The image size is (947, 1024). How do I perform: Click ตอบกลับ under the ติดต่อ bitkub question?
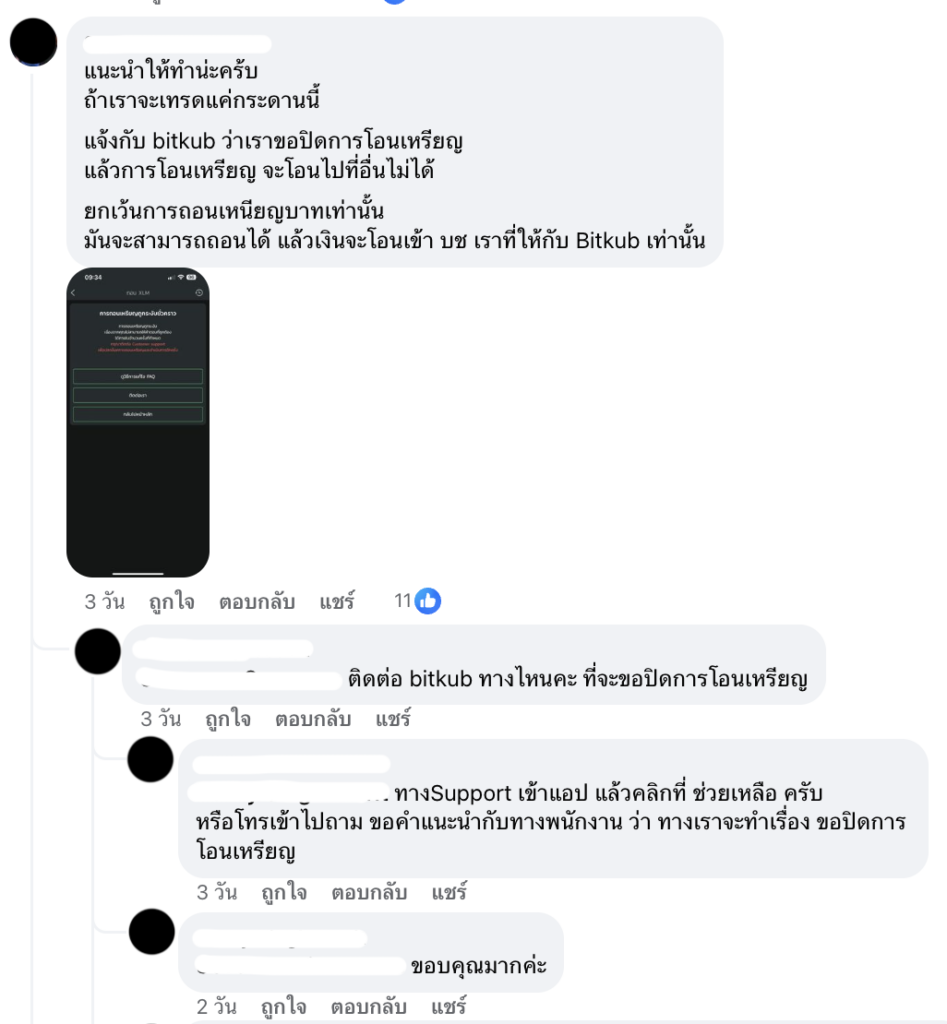click(313, 719)
